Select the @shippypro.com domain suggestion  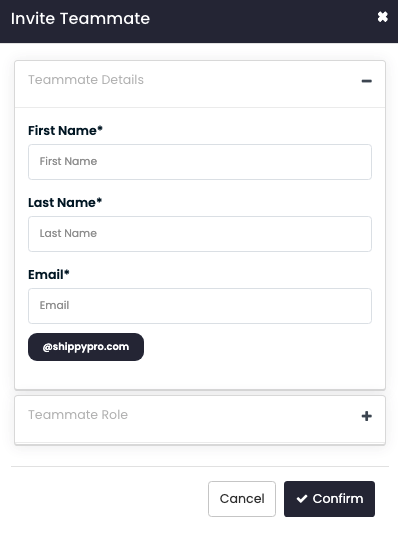click(86, 347)
